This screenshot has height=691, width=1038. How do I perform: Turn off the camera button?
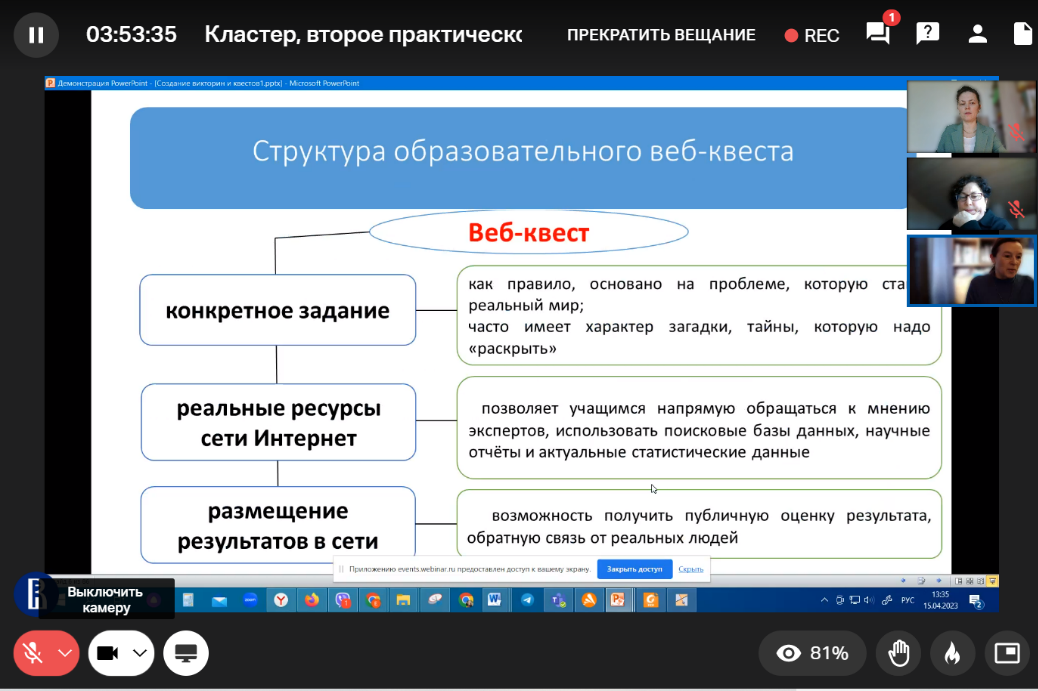pos(108,654)
